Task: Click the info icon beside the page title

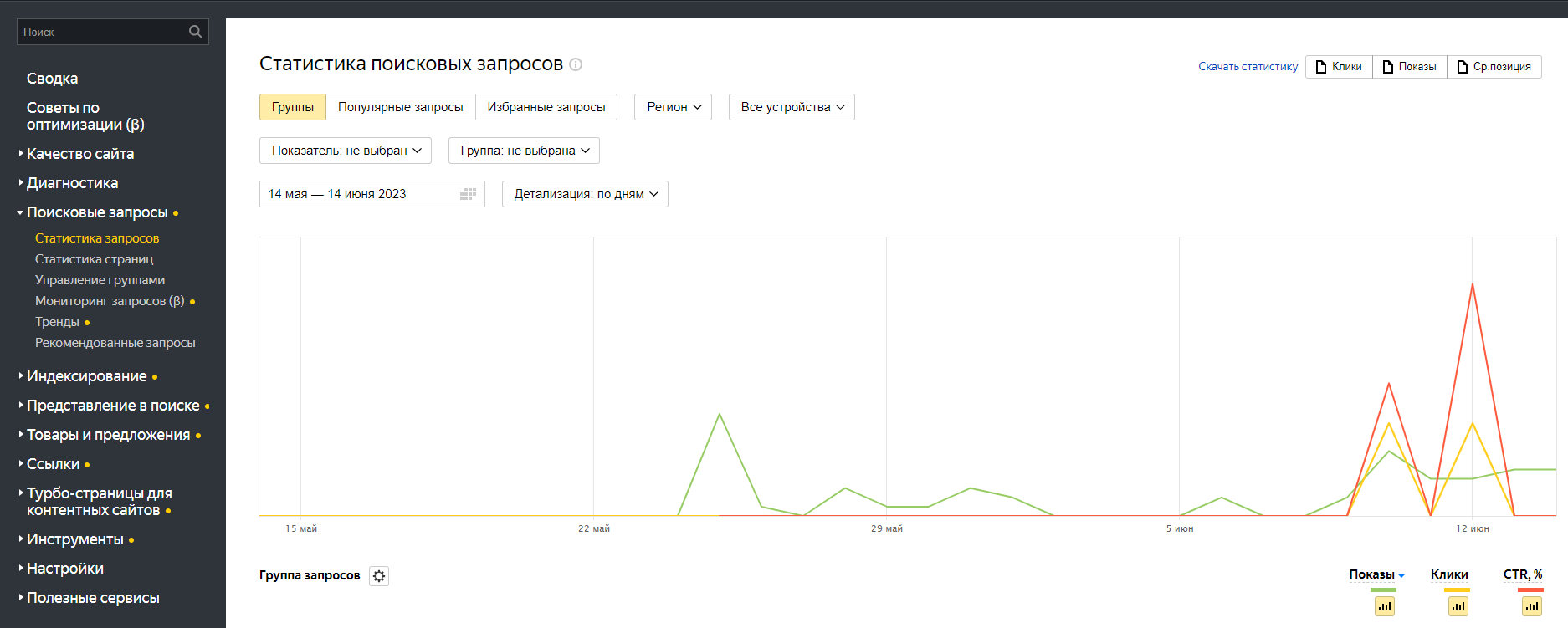Action: (x=576, y=64)
